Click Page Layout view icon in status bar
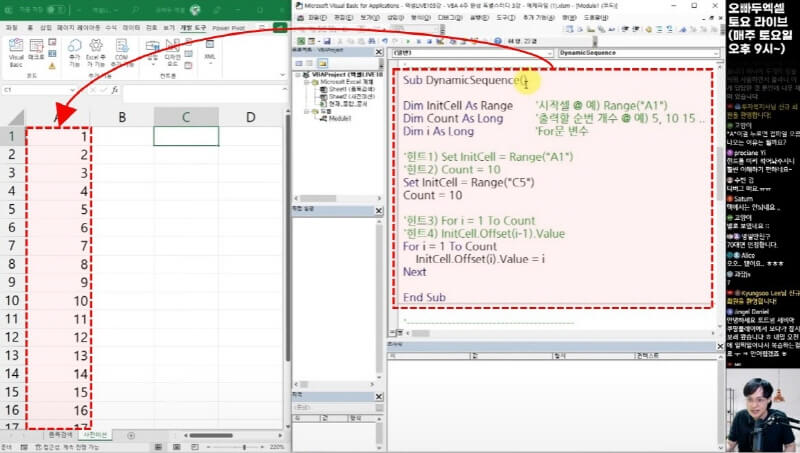This screenshot has height=453, width=800. pos(177,447)
